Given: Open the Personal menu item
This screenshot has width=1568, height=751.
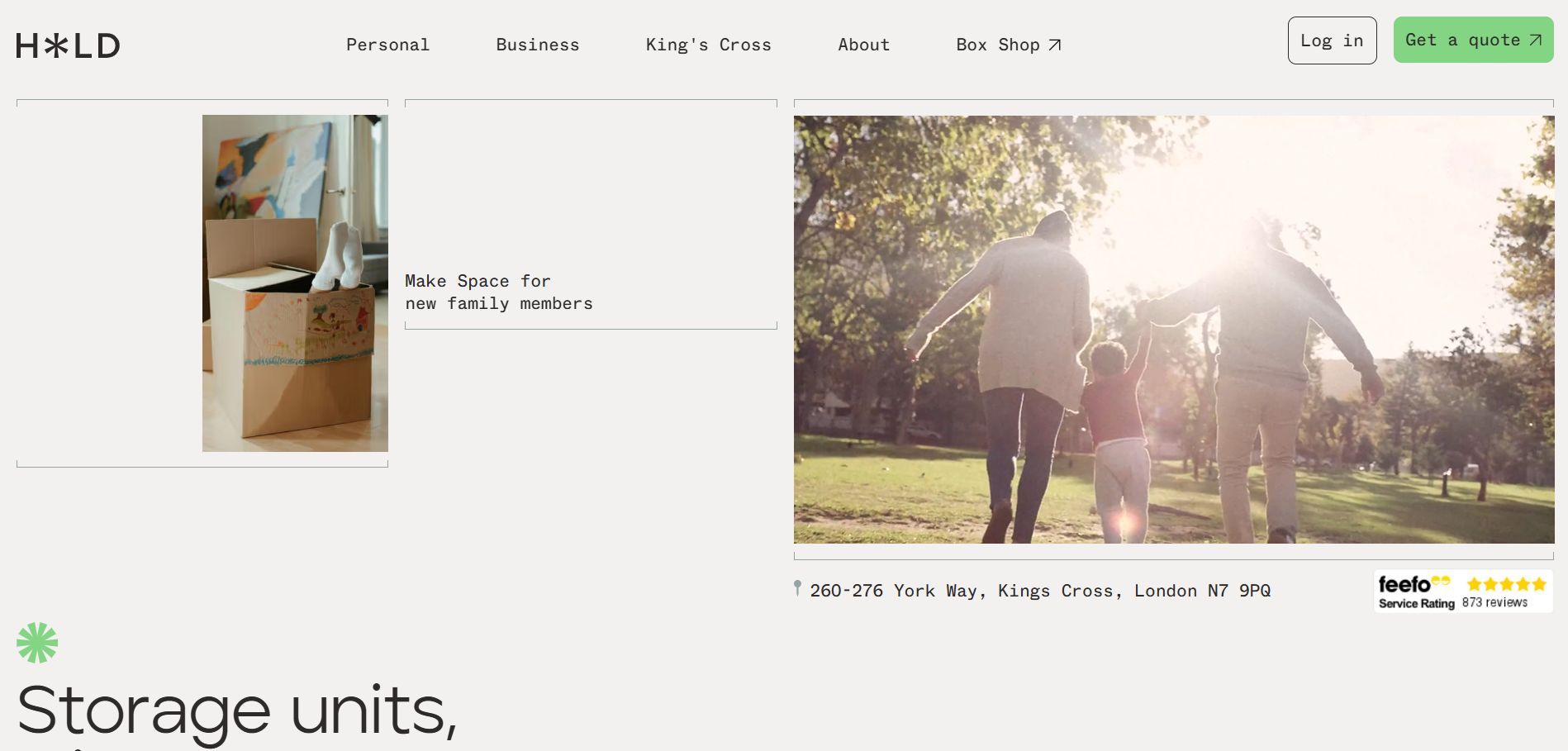Looking at the screenshot, I should (x=387, y=45).
